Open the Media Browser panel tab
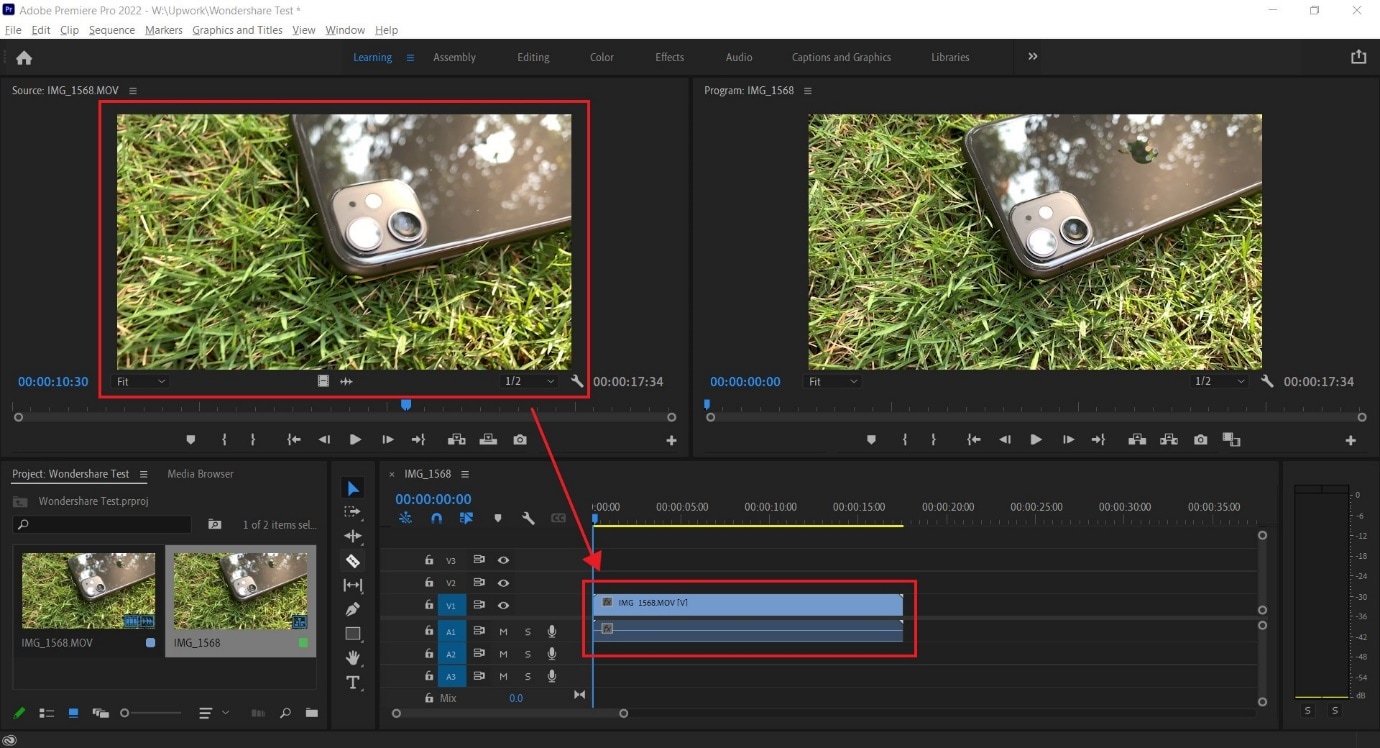Image resolution: width=1380 pixels, height=748 pixels. pyautogui.click(x=200, y=474)
